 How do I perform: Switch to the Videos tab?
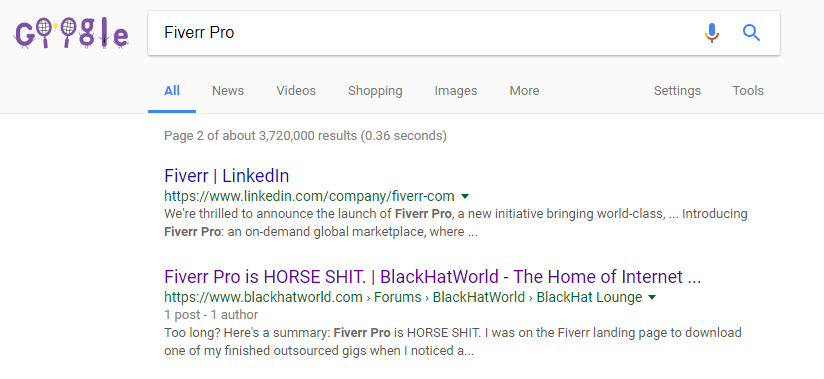click(296, 90)
